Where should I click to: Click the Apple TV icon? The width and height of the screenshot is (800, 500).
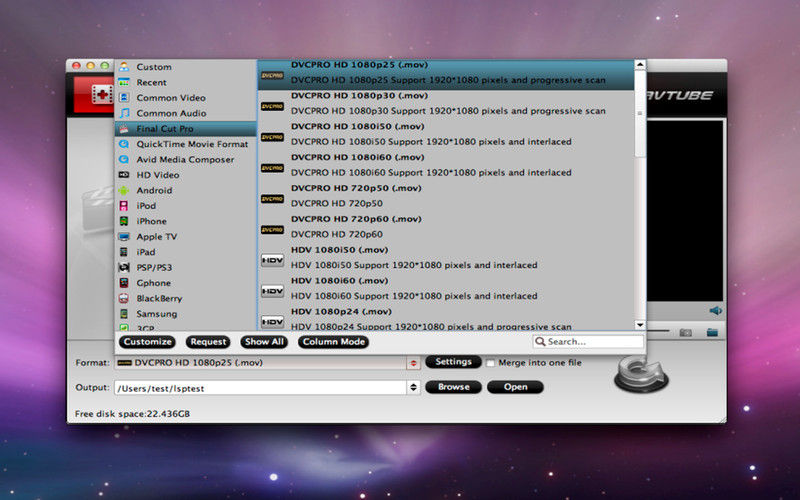pyautogui.click(x=124, y=237)
